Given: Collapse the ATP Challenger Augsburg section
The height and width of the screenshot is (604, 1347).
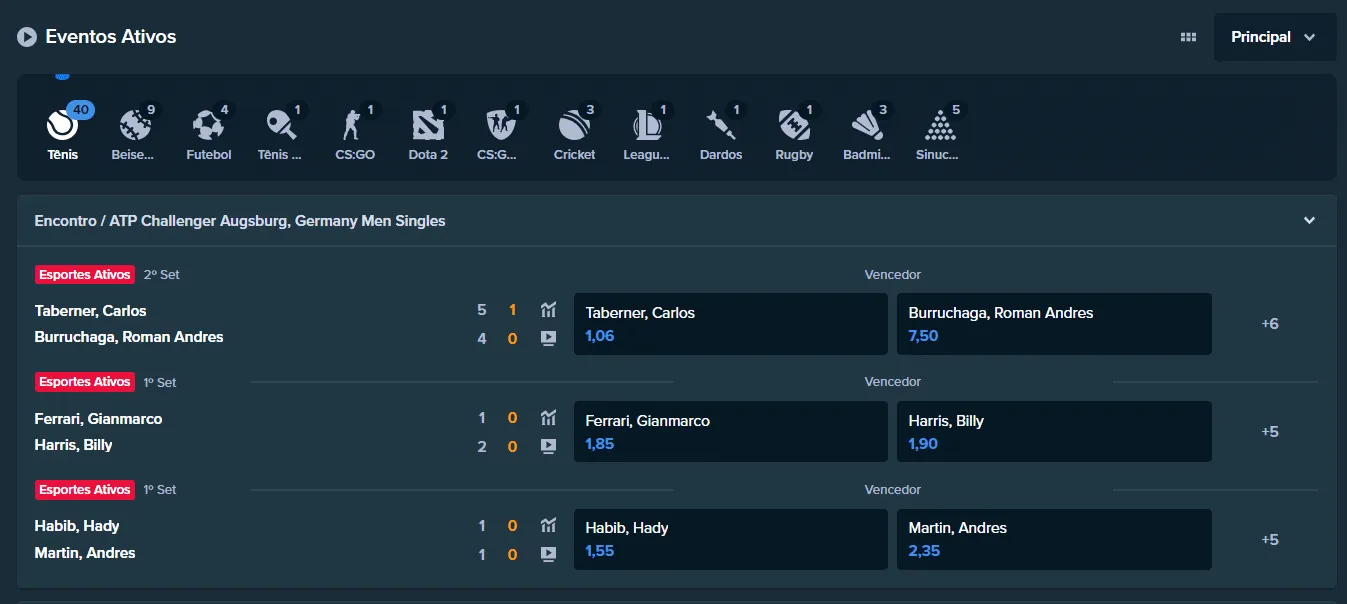Looking at the screenshot, I should pos(1309,221).
